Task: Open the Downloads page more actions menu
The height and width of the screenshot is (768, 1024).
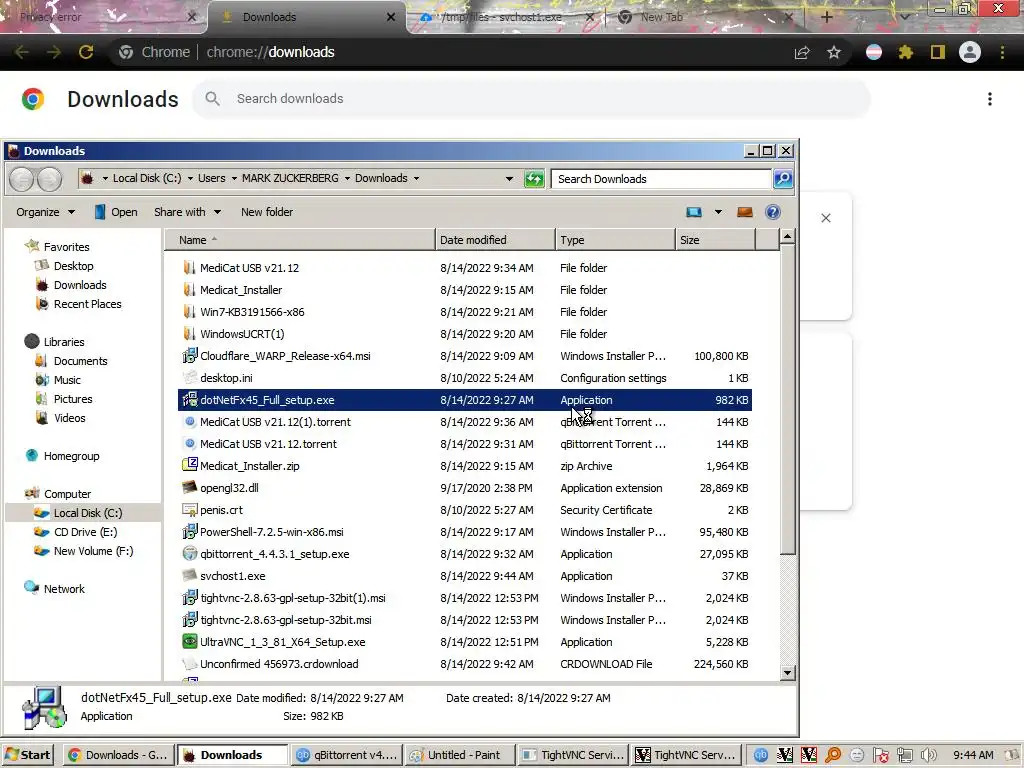Action: (990, 99)
